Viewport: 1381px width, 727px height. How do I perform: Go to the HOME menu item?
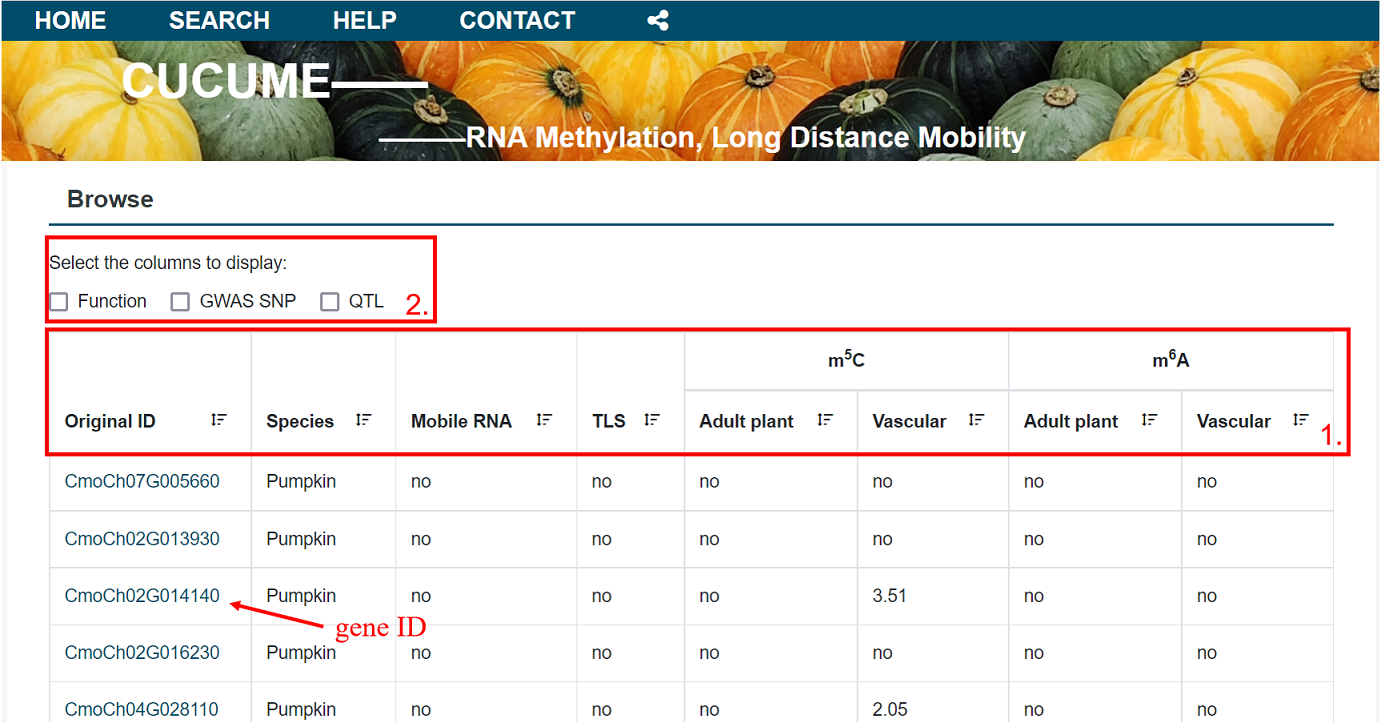click(70, 20)
